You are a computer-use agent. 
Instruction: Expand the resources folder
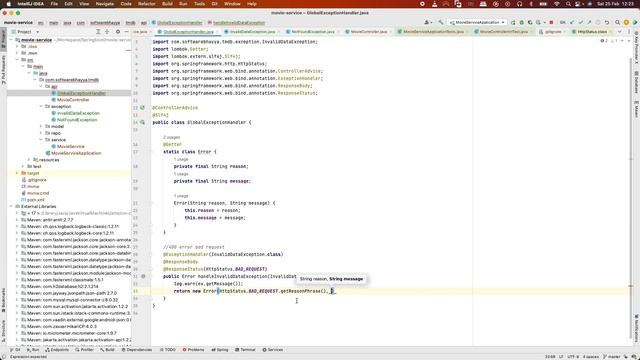tap(29, 160)
